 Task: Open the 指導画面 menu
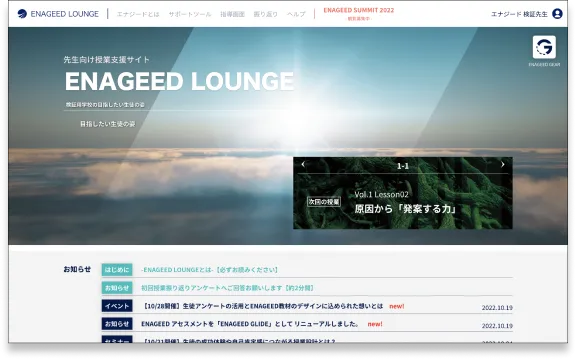pyautogui.click(x=232, y=14)
